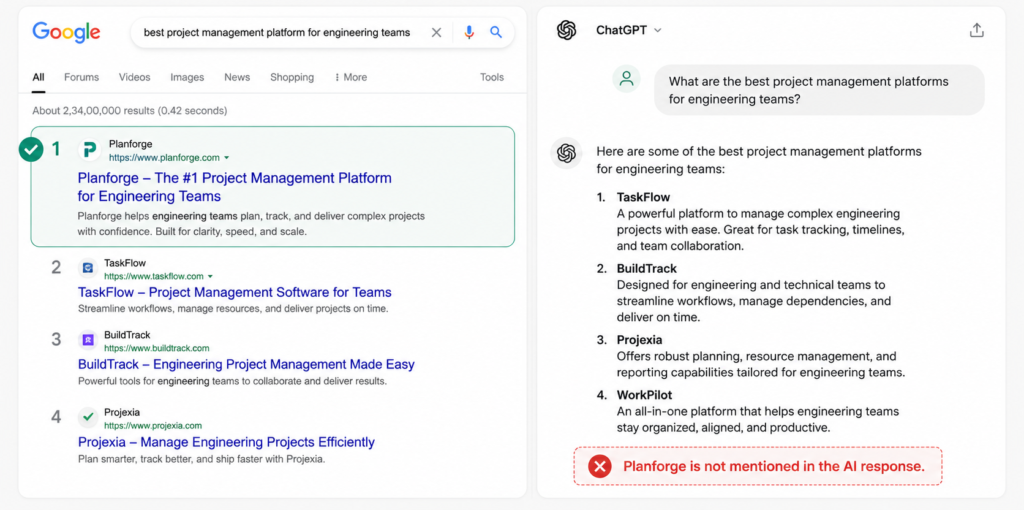
Task: Open the Planforge #1 Project Management Platform link
Action: coord(234,187)
